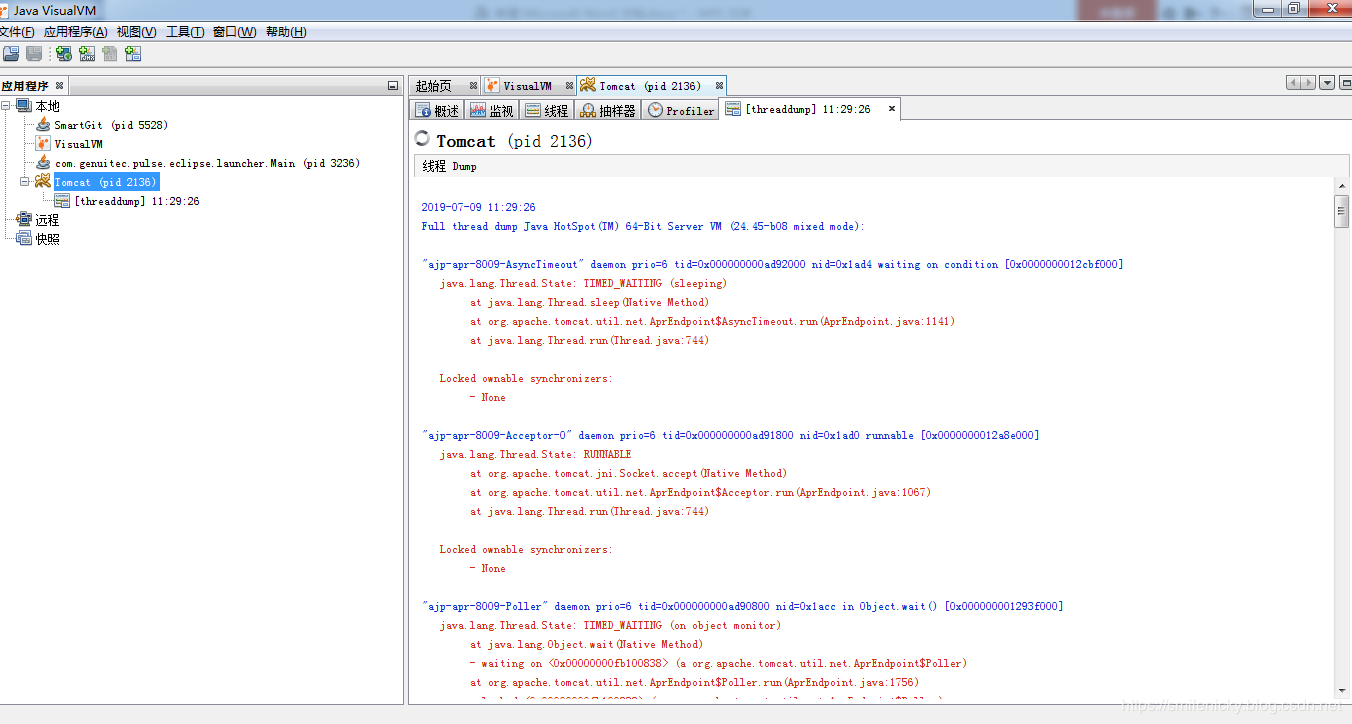Click the "ajp-apr-8009-AsyncTimeout" thread line
The height and width of the screenshot is (724, 1352).
(x=772, y=264)
